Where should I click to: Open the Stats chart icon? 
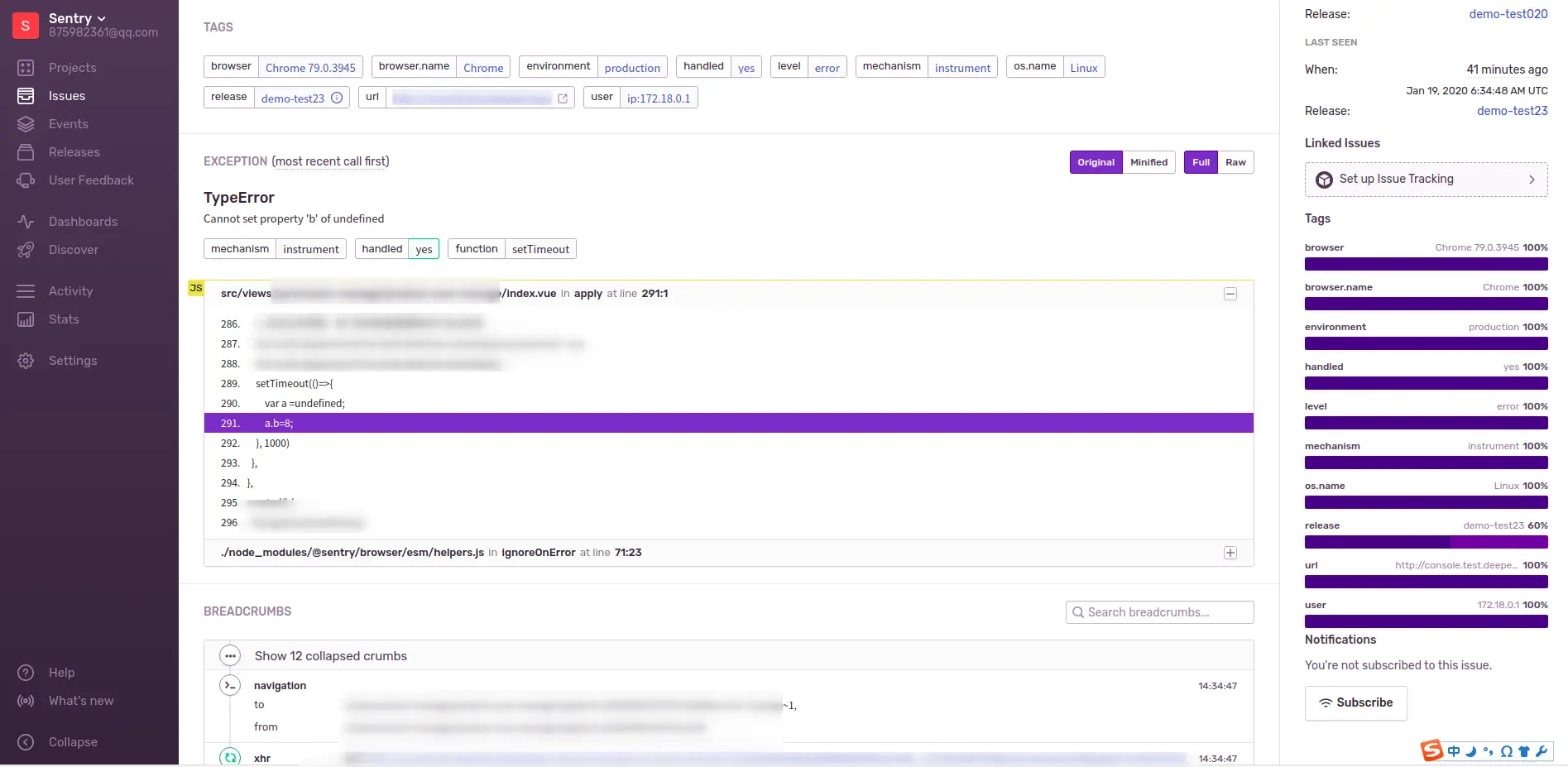click(x=26, y=319)
